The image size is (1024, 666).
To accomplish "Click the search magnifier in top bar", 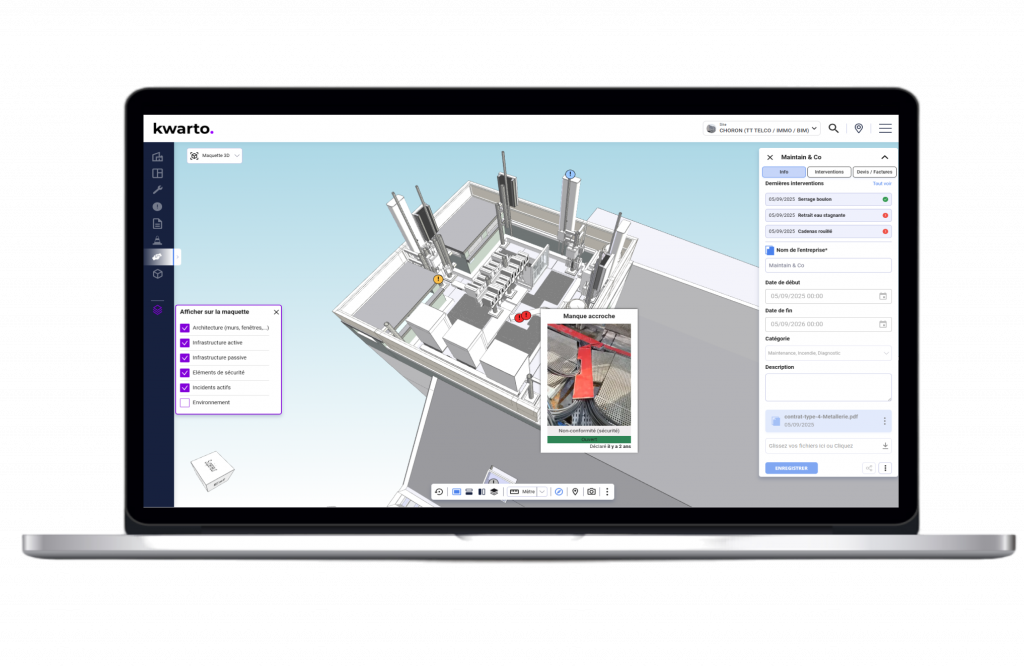I will pyautogui.click(x=833, y=129).
